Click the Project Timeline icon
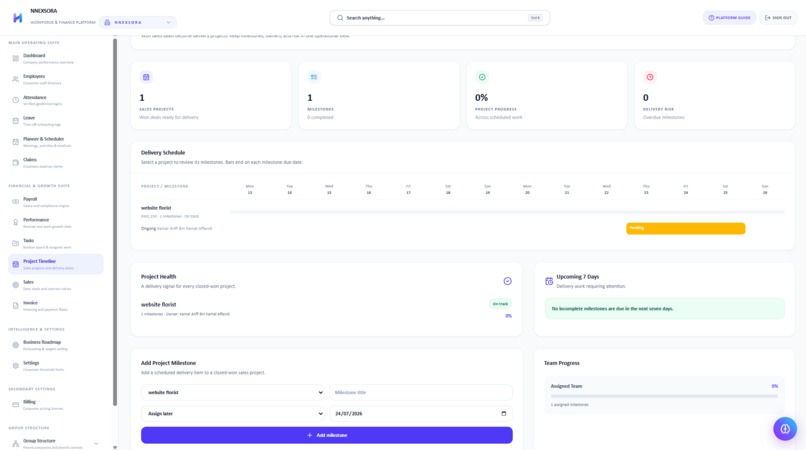The width and height of the screenshot is (806, 450). click(x=15, y=264)
